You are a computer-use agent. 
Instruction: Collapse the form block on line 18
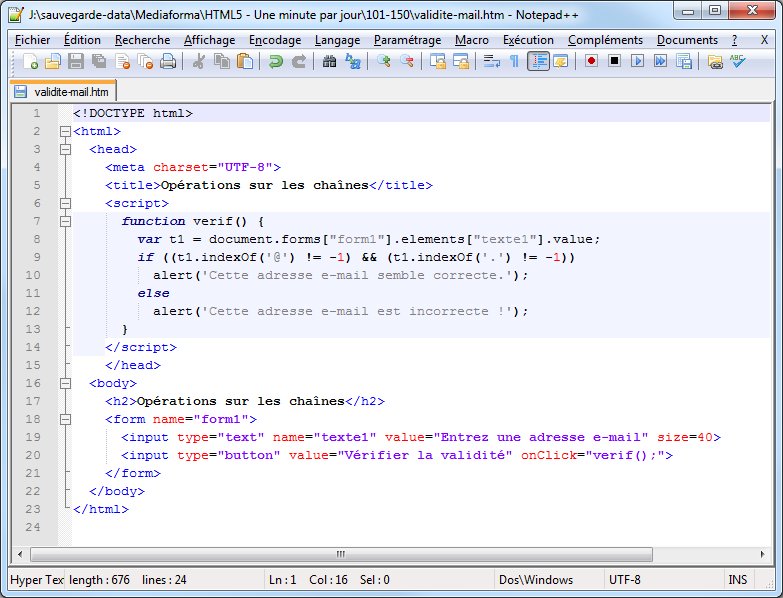[x=65, y=419]
